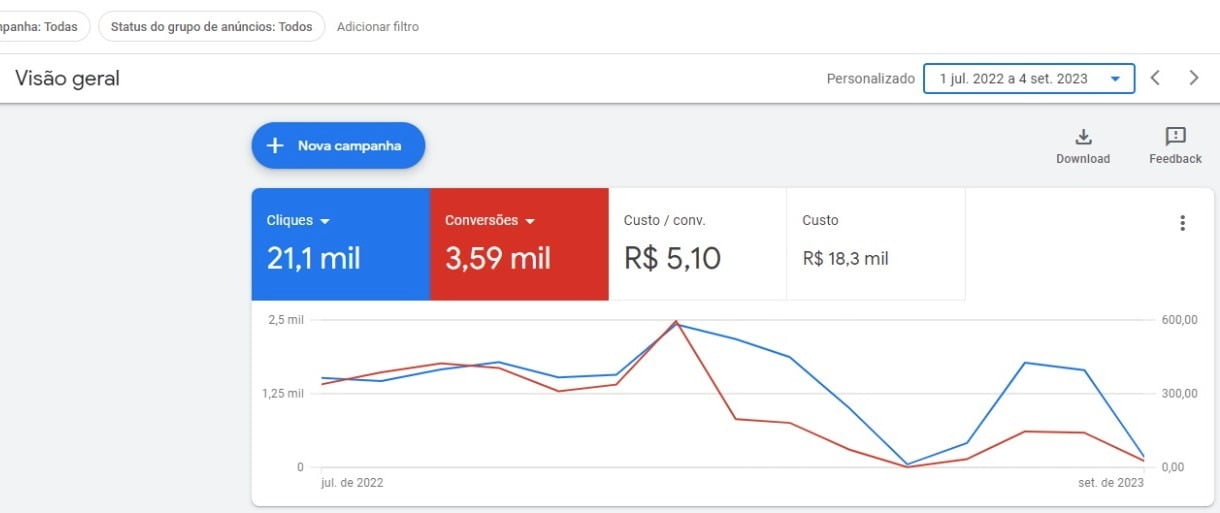Open the three-dot chart options menu
The height and width of the screenshot is (513, 1220).
1182,223
